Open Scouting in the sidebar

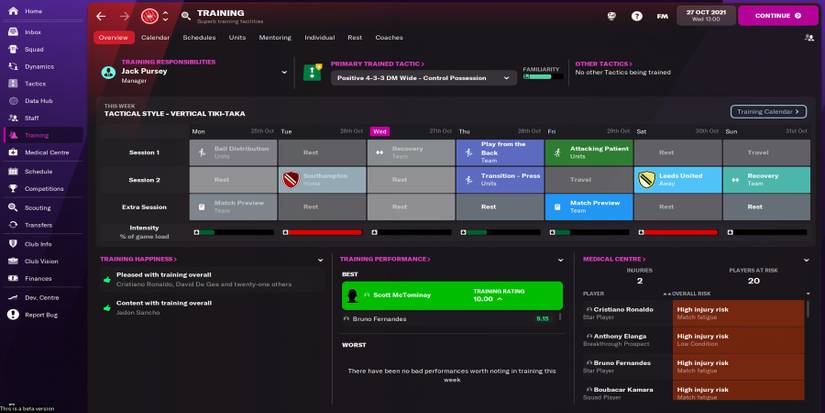tap(37, 208)
